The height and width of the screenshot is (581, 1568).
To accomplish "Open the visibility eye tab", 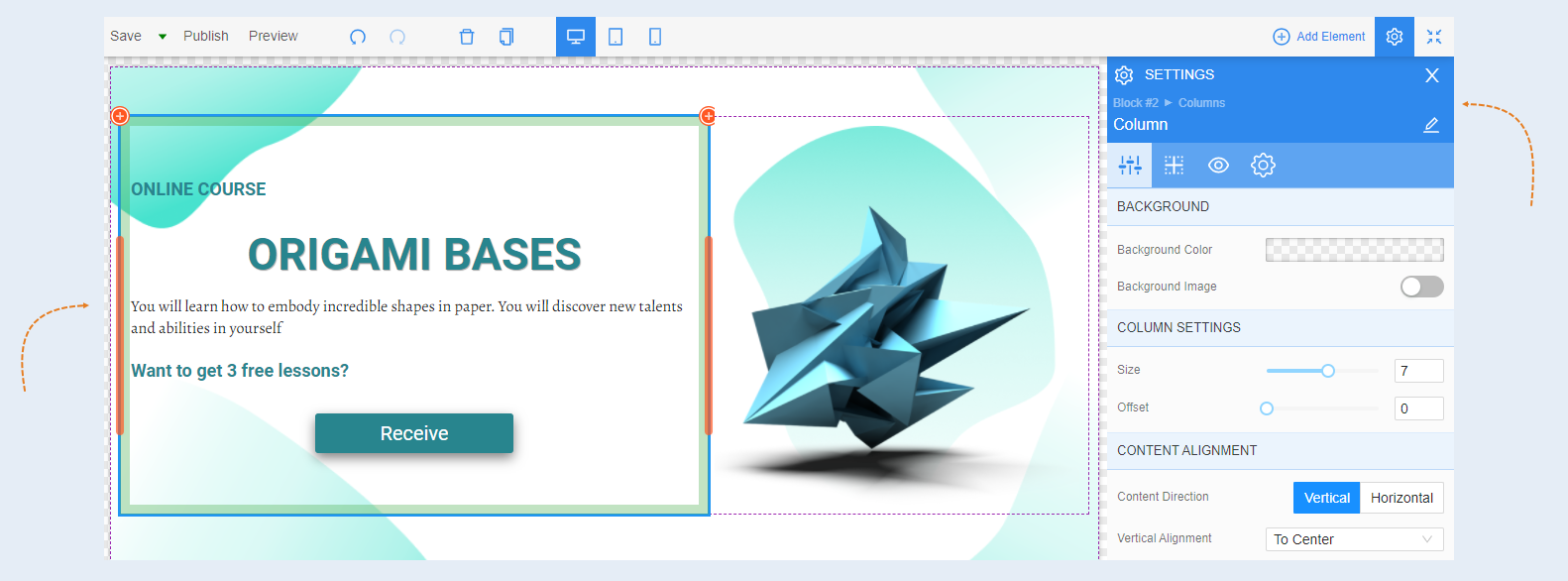I will tap(1218, 166).
